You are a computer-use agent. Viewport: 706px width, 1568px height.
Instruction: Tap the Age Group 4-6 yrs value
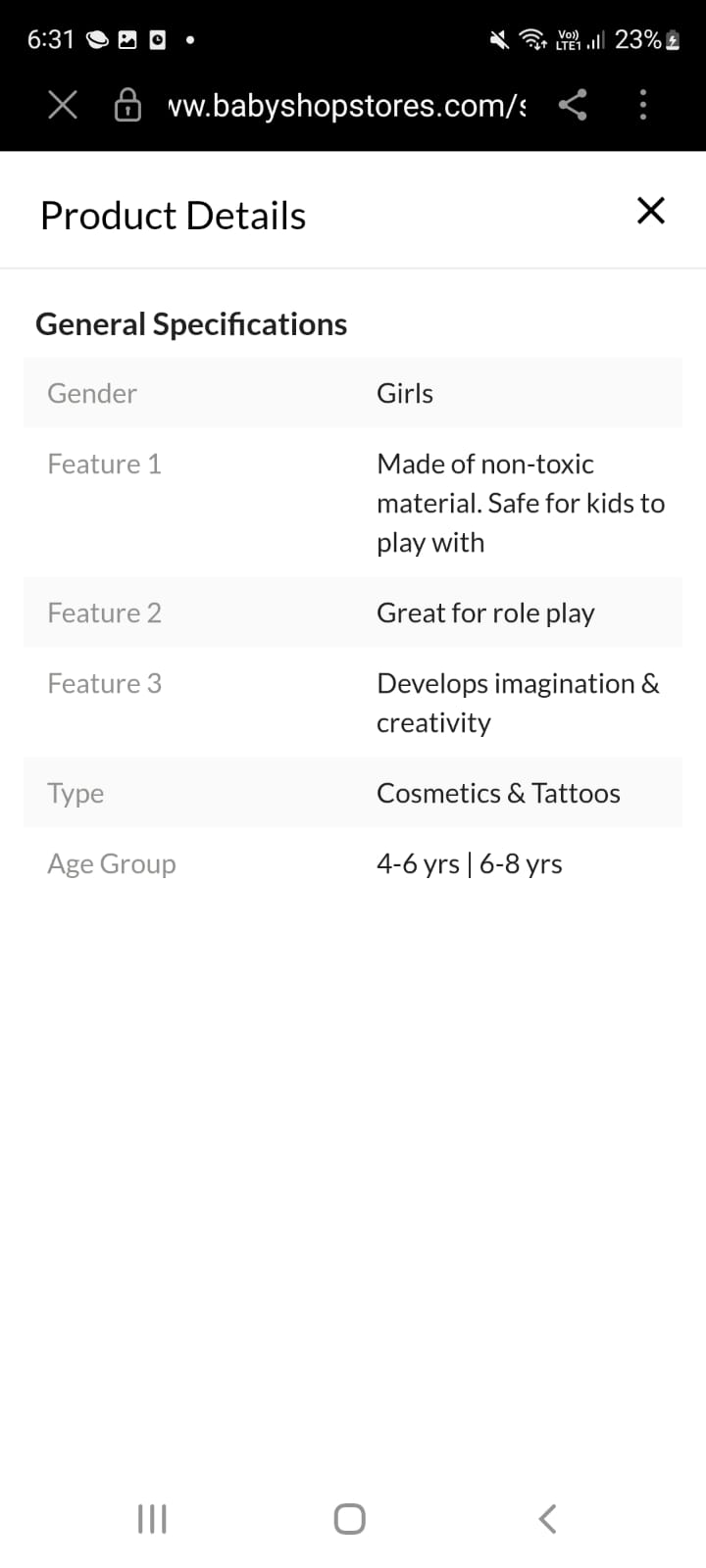pyautogui.click(x=419, y=863)
